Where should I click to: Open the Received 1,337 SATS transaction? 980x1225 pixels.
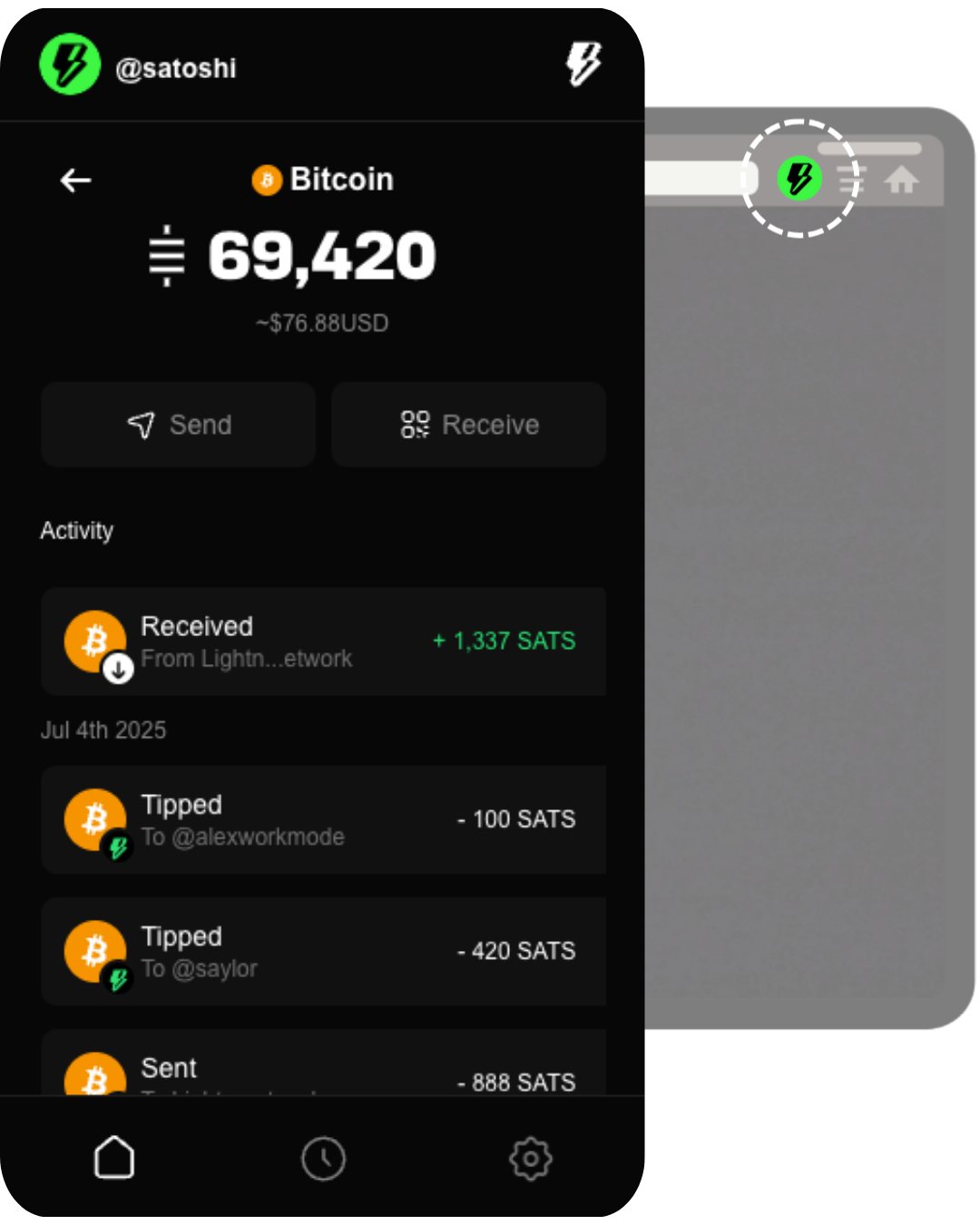(324, 642)
